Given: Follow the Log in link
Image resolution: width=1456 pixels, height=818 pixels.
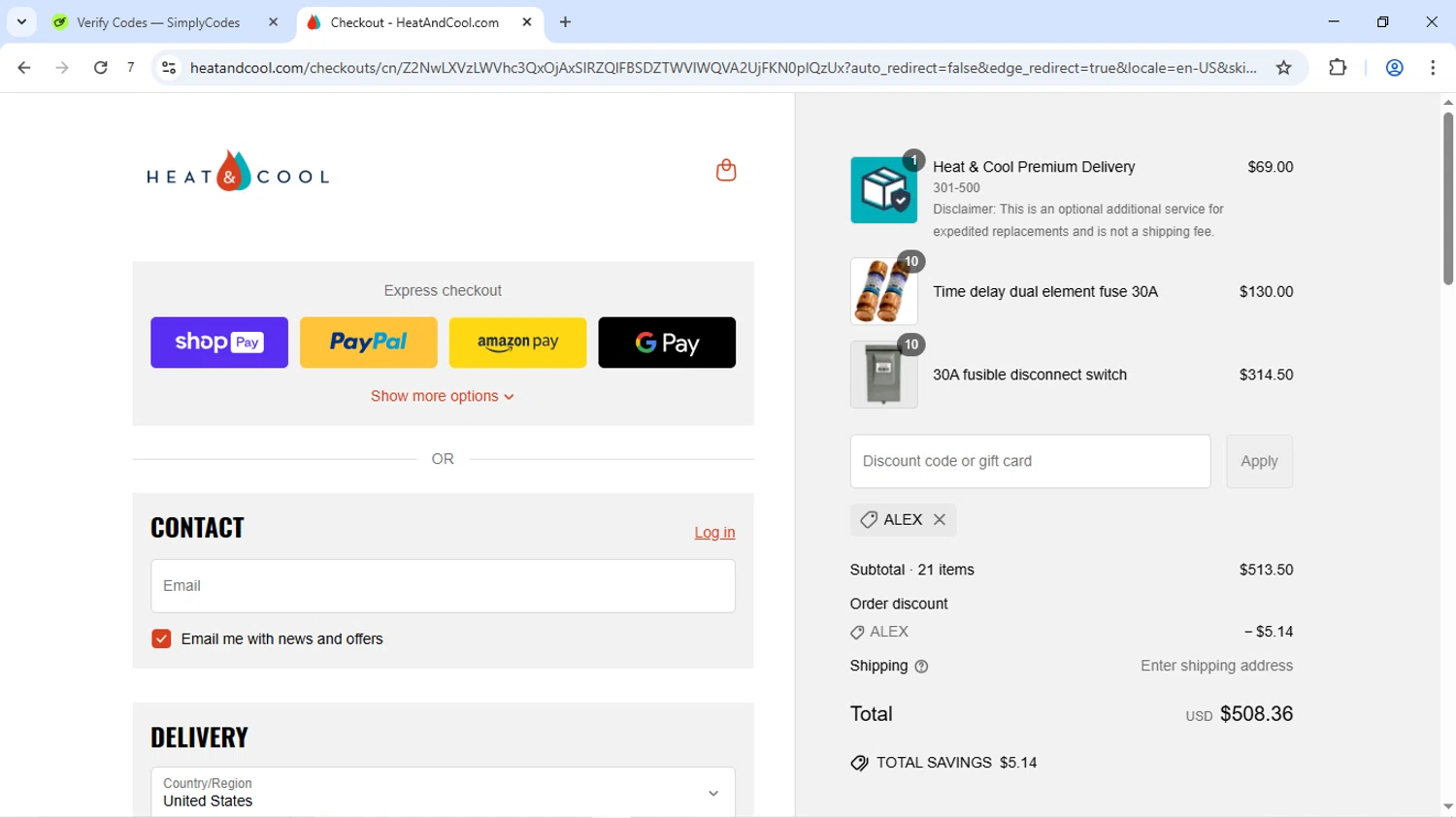Looking at the screenshot, I should pos(714,533).
